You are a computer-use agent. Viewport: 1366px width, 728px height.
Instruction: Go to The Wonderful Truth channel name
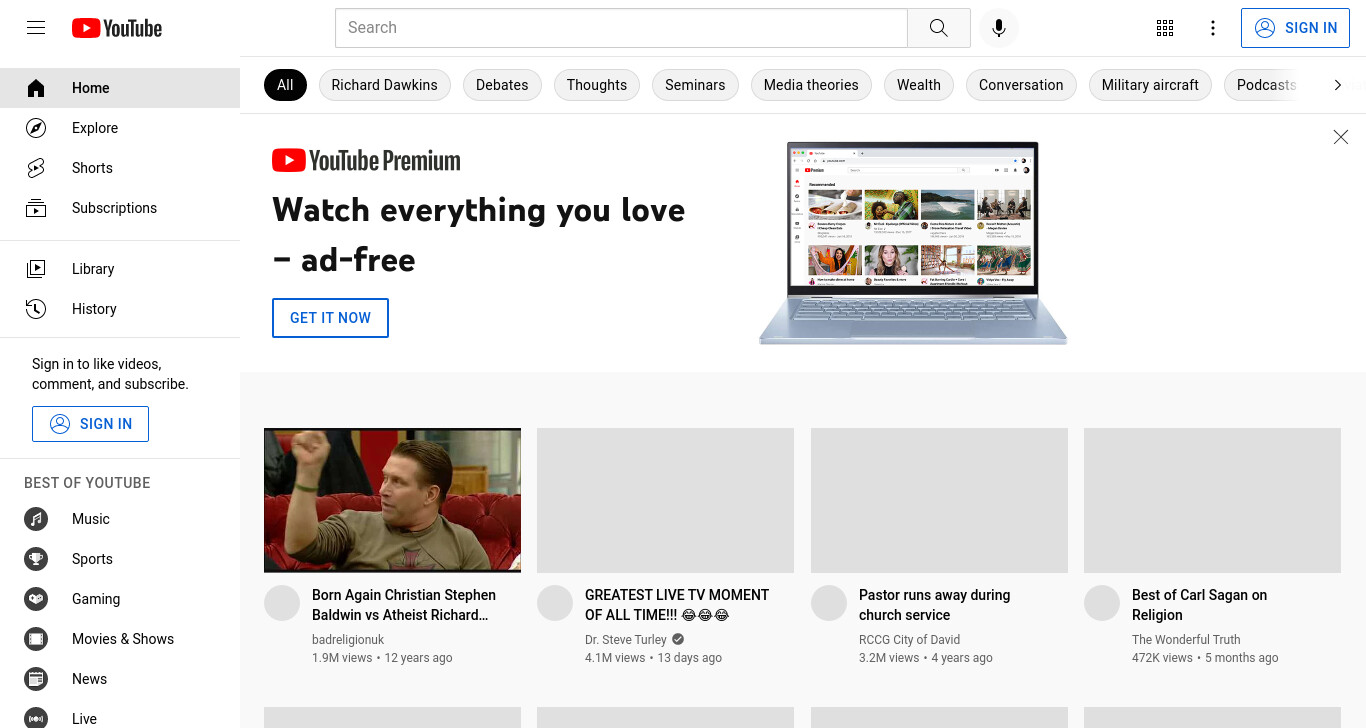click(x=1186, y=640)
